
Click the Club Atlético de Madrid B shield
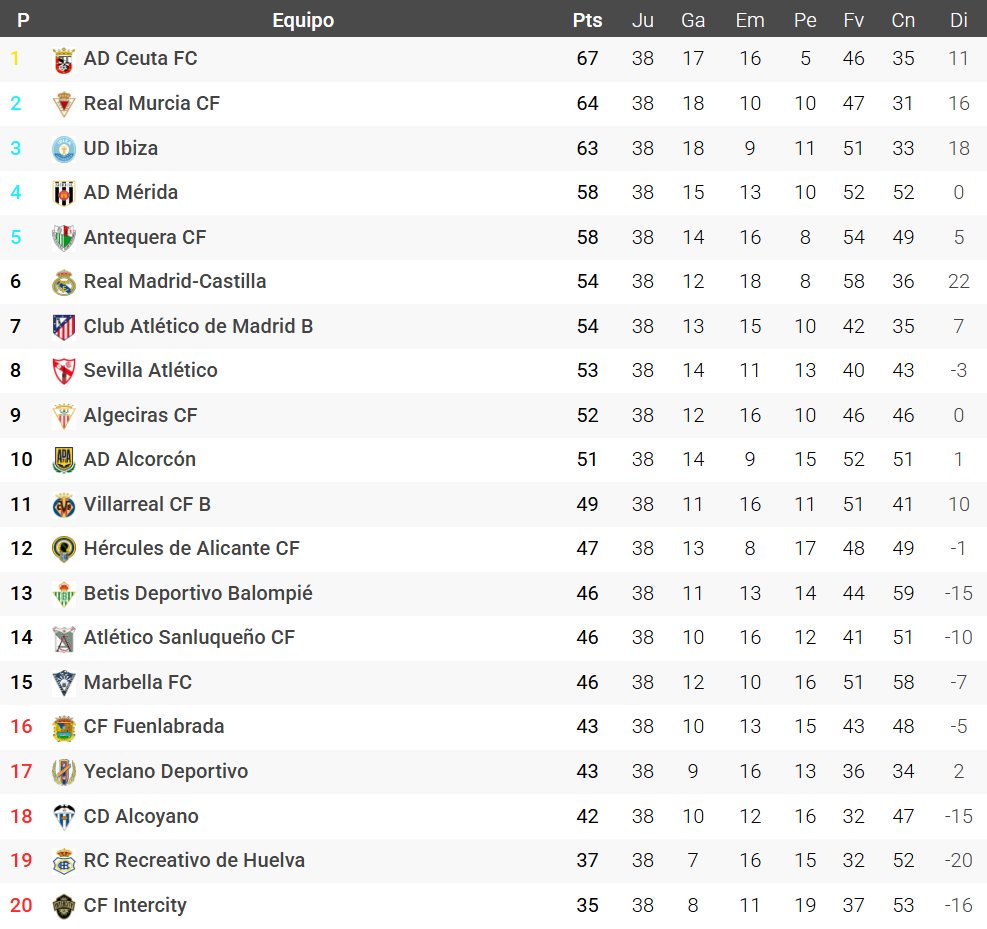pos(64,327)
